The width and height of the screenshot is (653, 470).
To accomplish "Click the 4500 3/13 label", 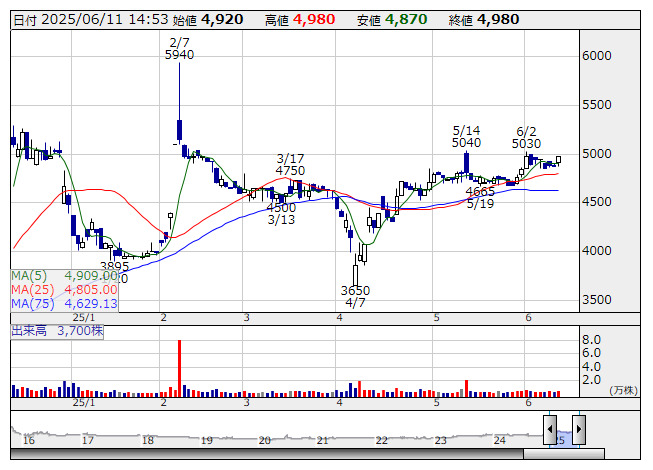I will tap(281, 213).
